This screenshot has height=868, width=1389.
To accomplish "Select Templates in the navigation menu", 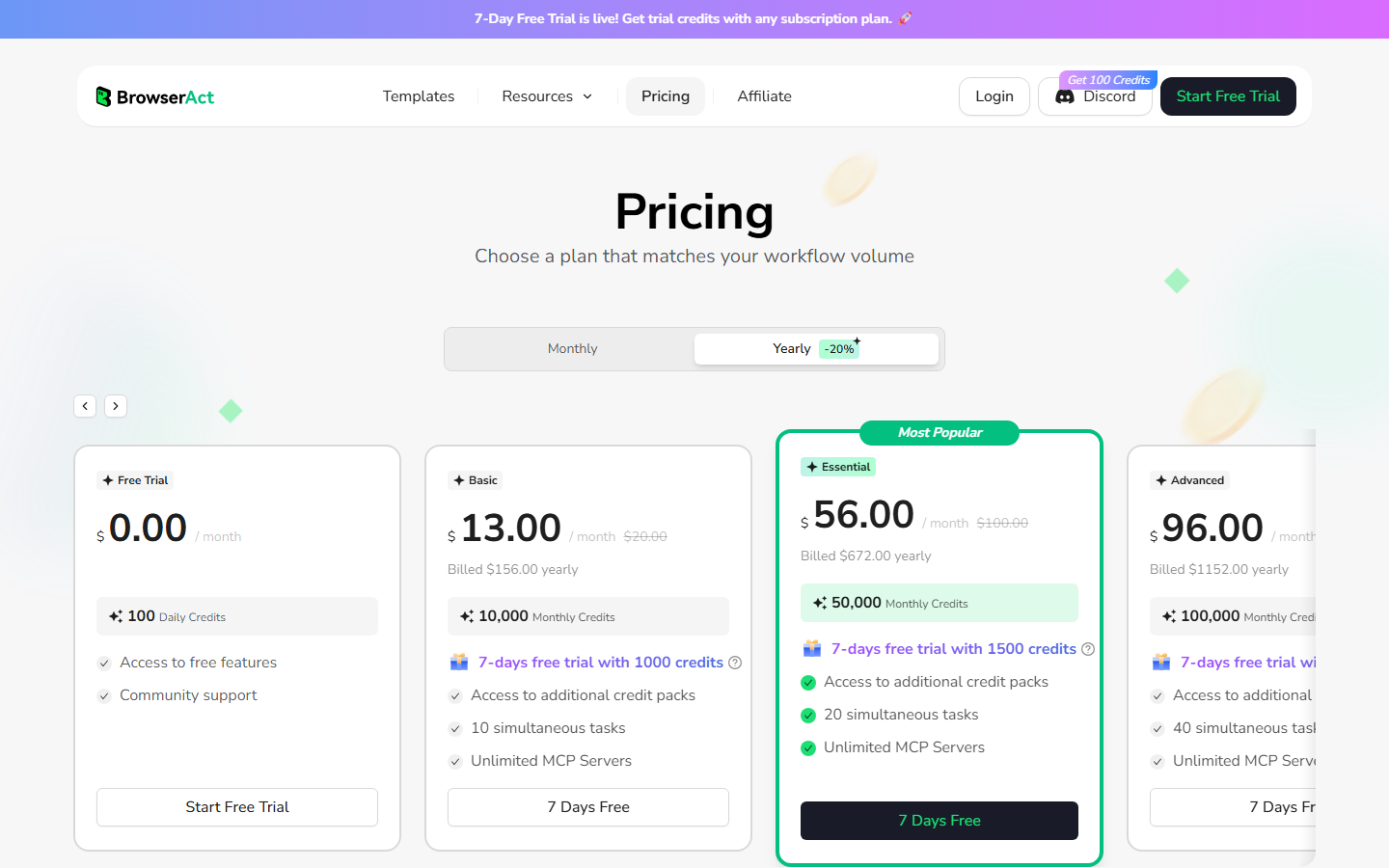I will (418, 96).
